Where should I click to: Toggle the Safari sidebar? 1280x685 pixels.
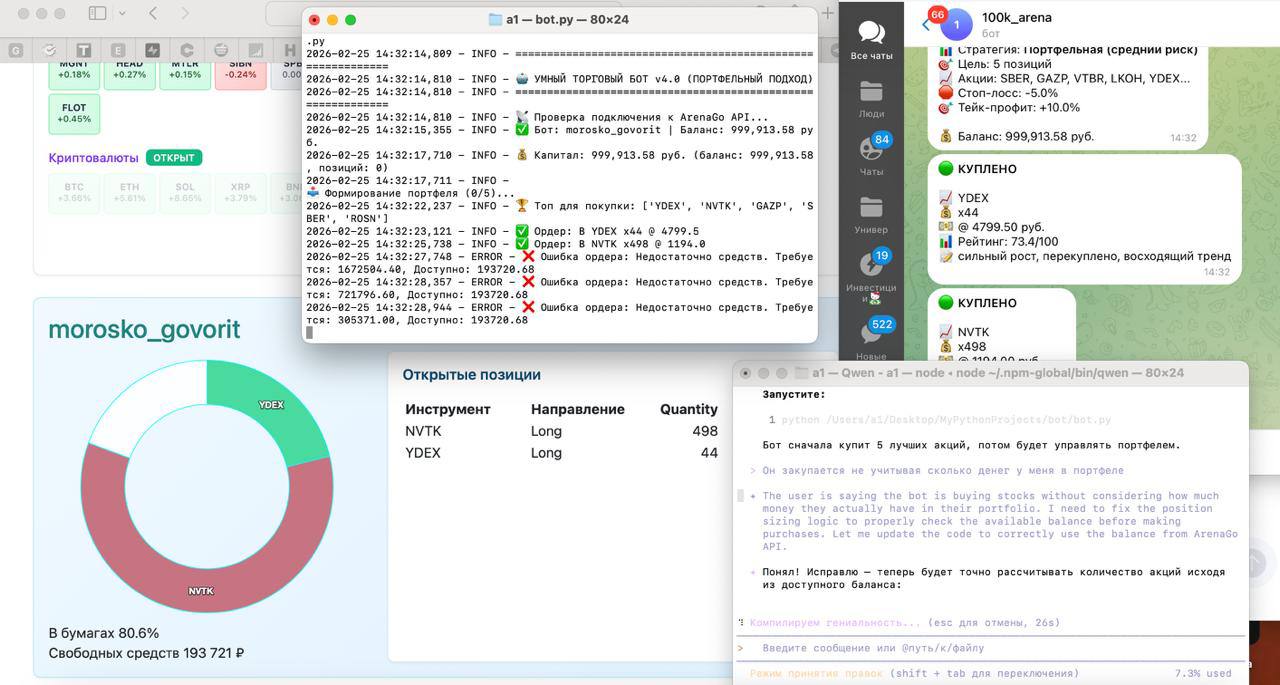pos(97,13)
